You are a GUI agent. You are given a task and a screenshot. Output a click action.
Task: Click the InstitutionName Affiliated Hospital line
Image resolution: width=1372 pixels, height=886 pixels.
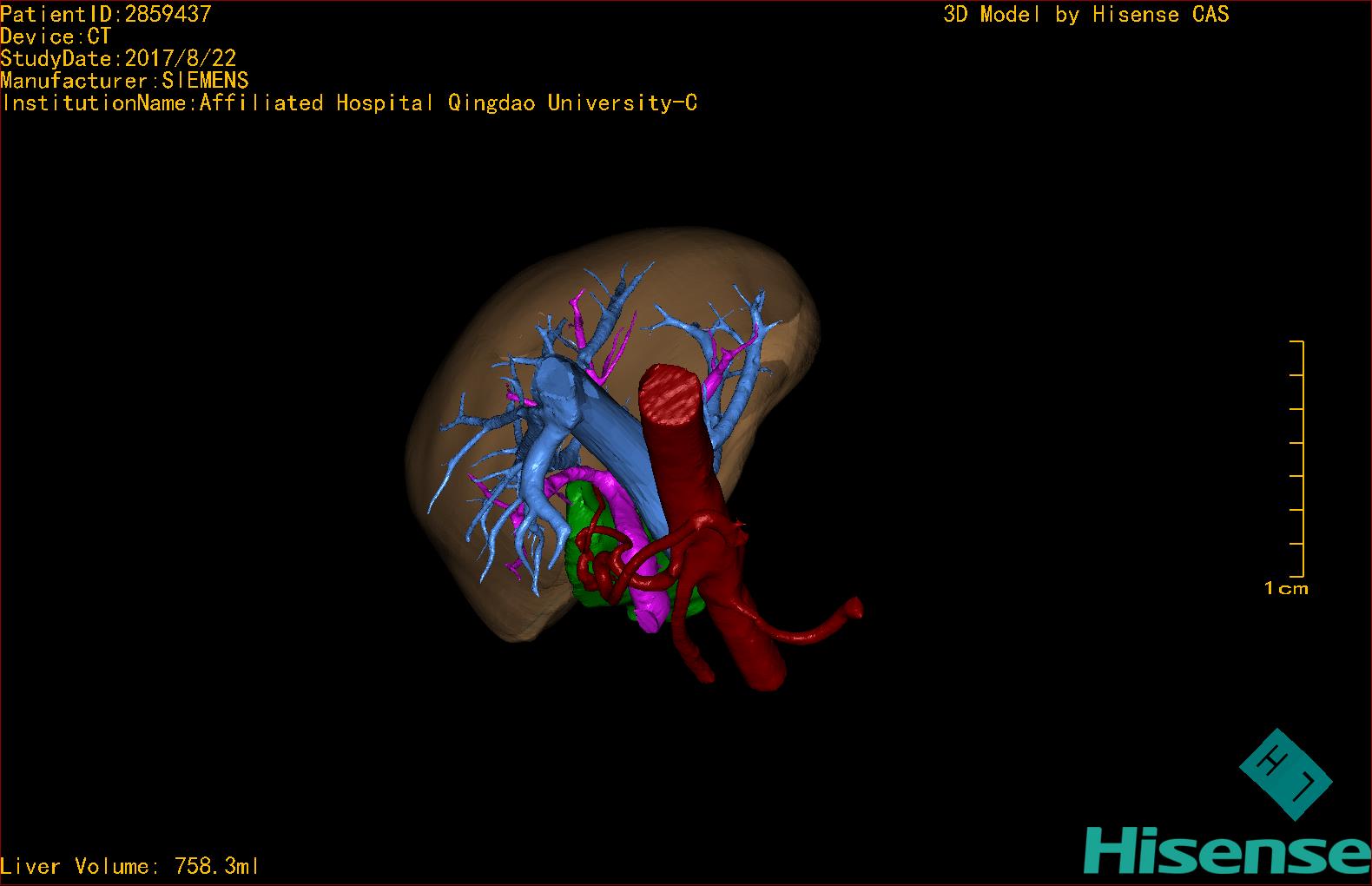(349, 103)
